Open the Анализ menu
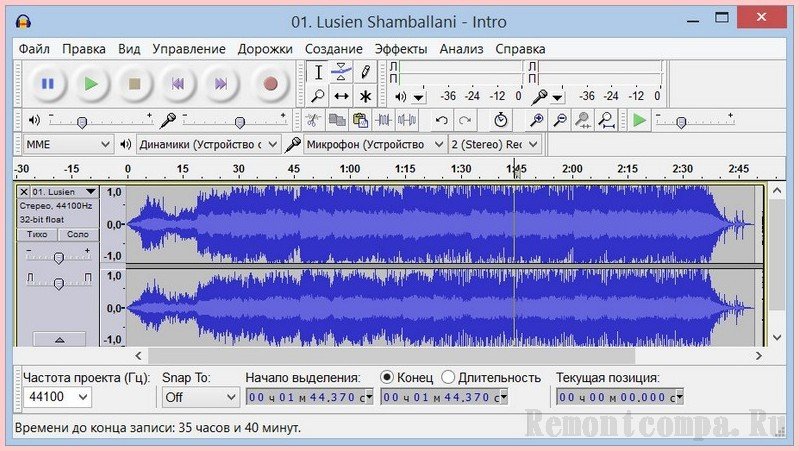799x451 pixels. (461, 49)
